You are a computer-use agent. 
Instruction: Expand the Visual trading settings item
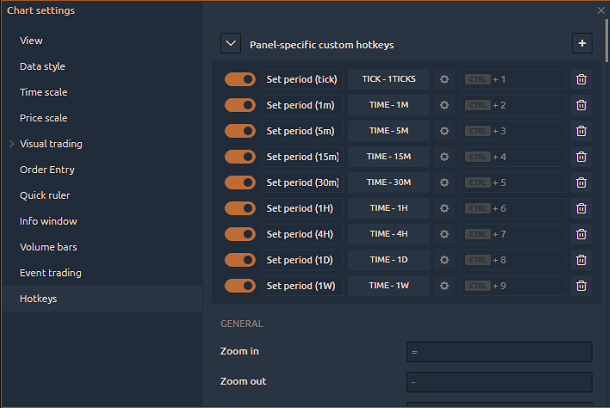tap(12, 144)
